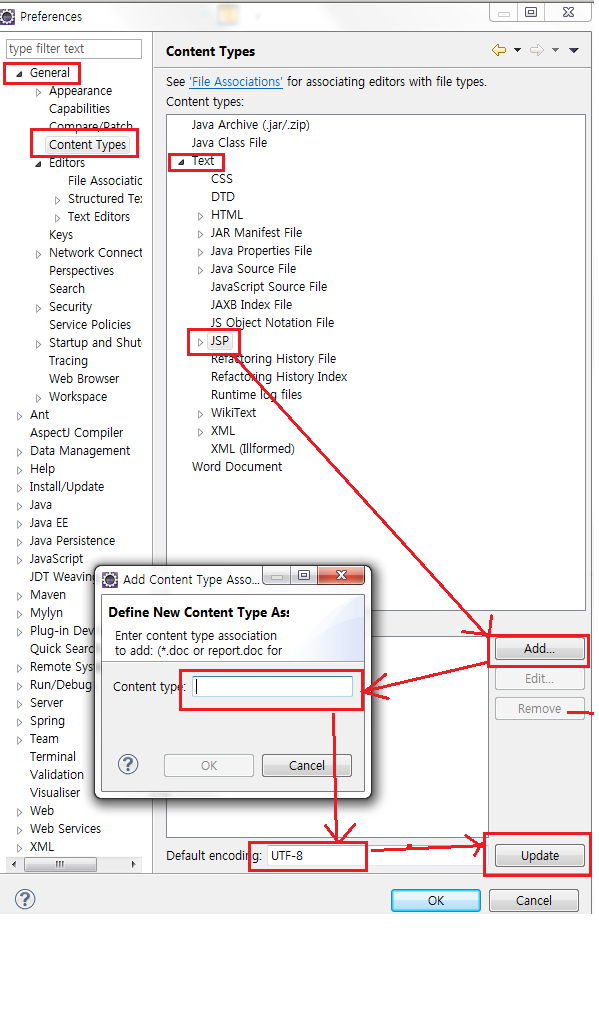Screen dimensions: 599x1023
Task: Click the help icon in Preferences footer
Action: click(x=25, y=899)
